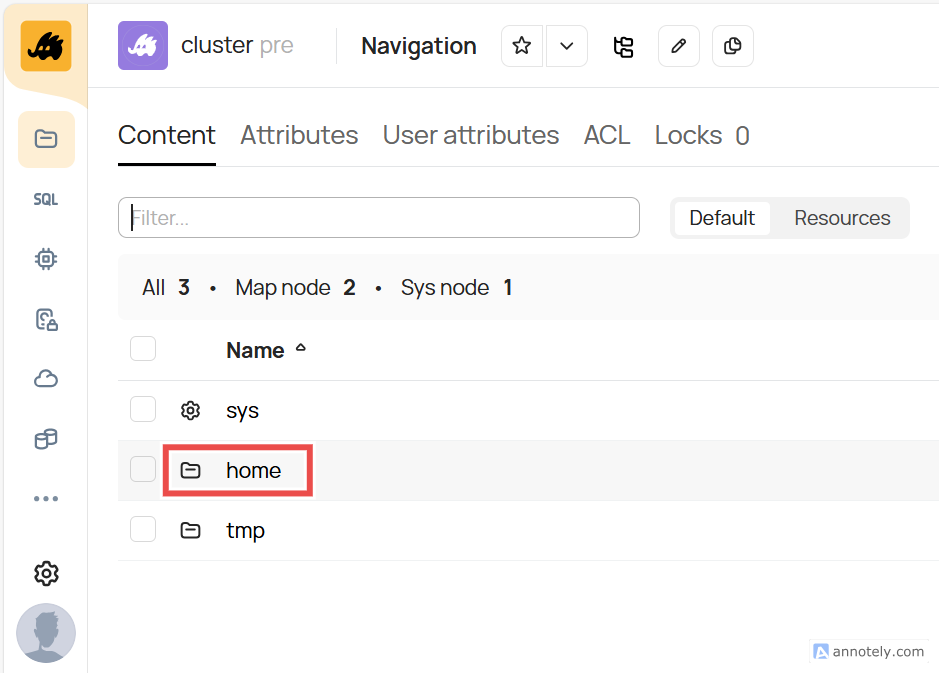The image size is (939, 673).
Task: Open settings gear in the sidebar
Action: pos(45,573)
